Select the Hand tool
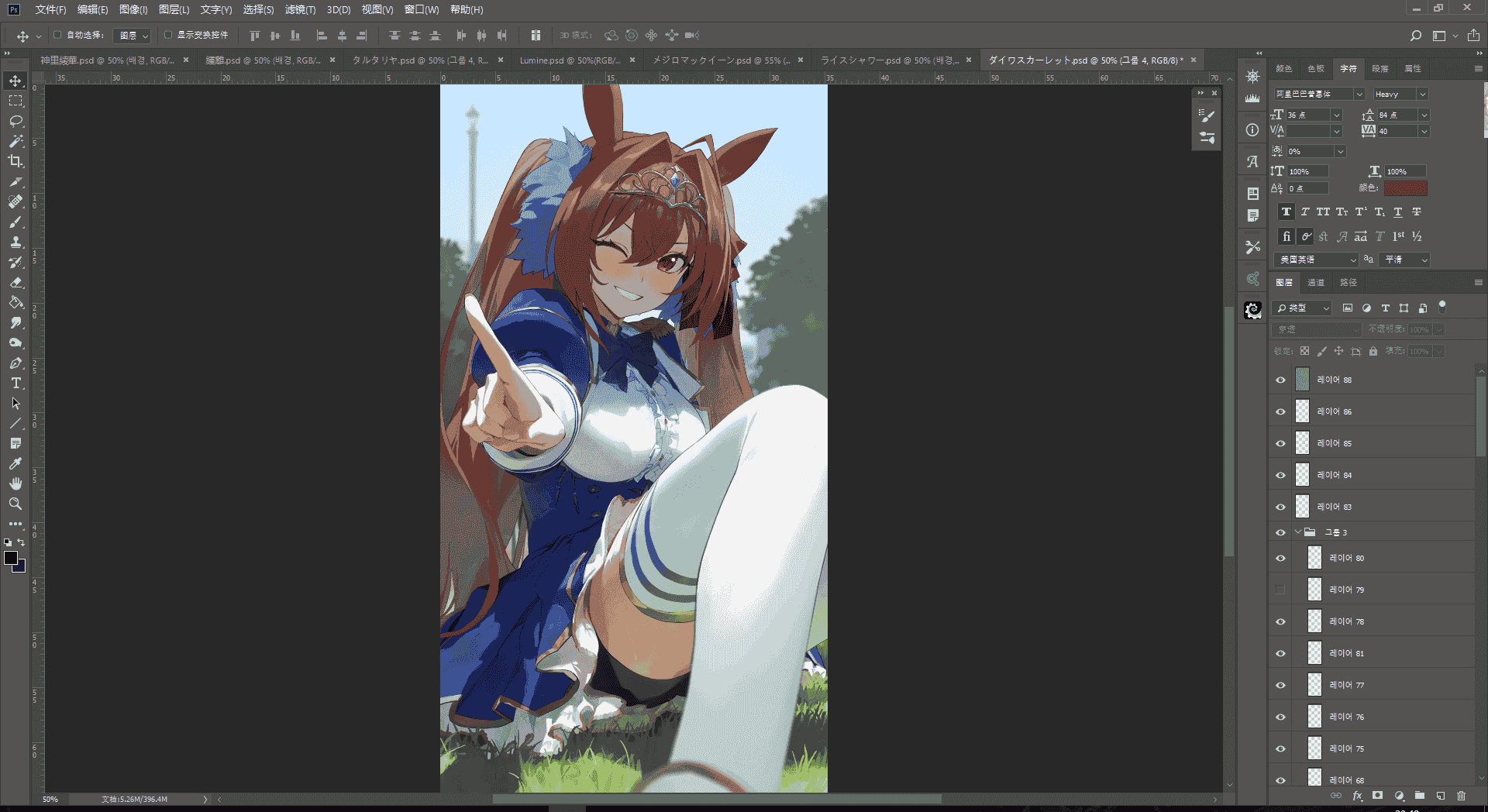 15,483
